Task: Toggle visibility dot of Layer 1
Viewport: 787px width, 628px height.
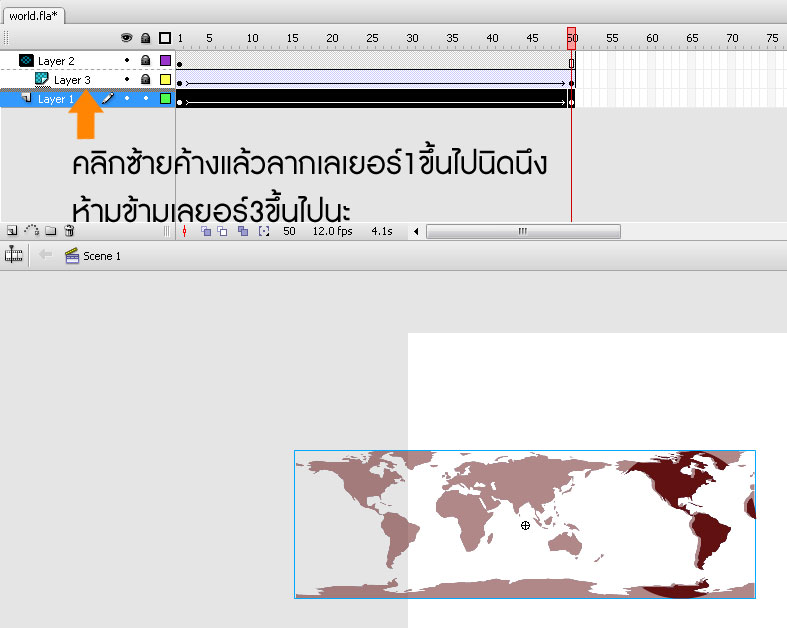Action: (127, 98)
